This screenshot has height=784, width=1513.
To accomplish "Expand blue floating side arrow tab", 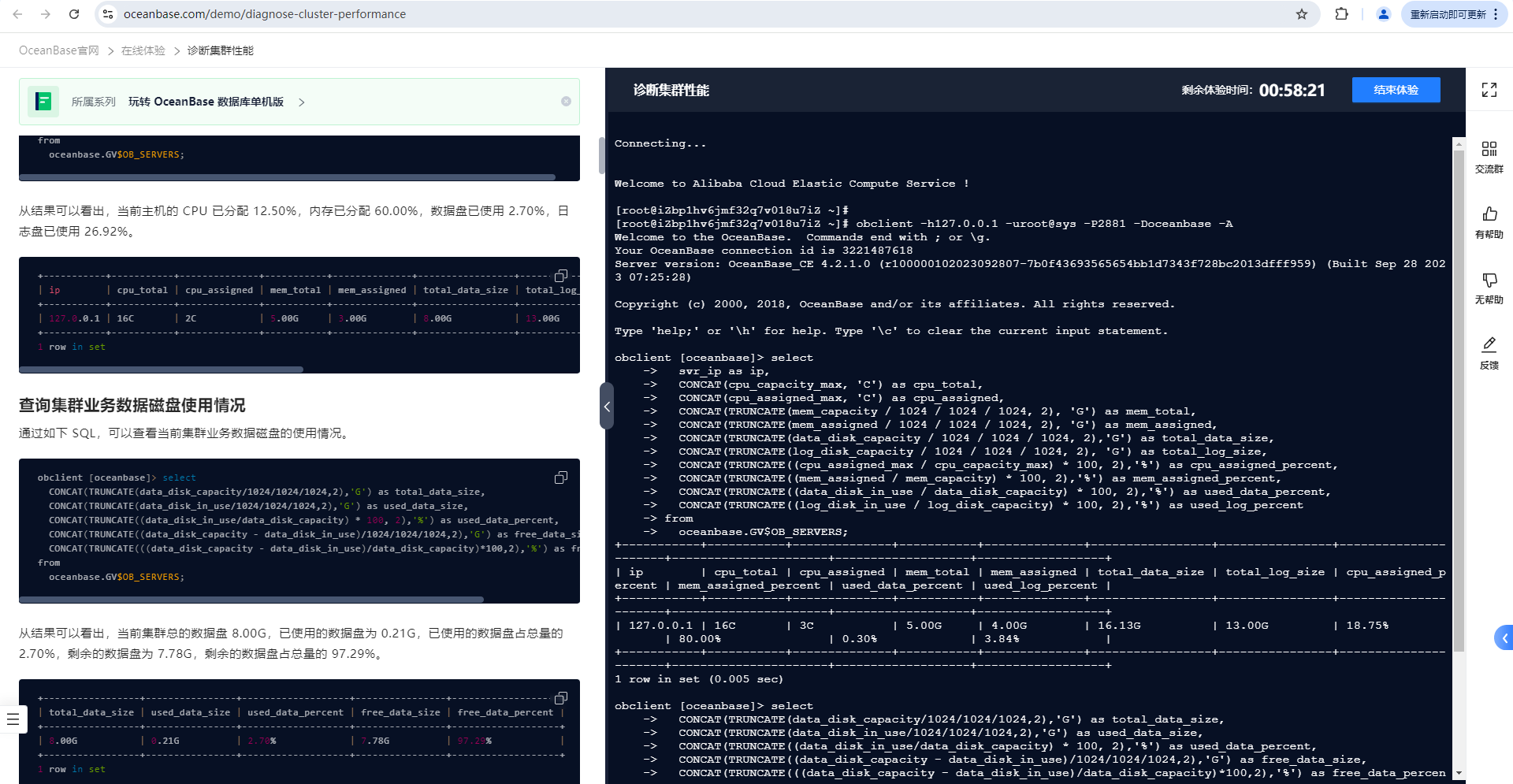I will pos(1504,637).
